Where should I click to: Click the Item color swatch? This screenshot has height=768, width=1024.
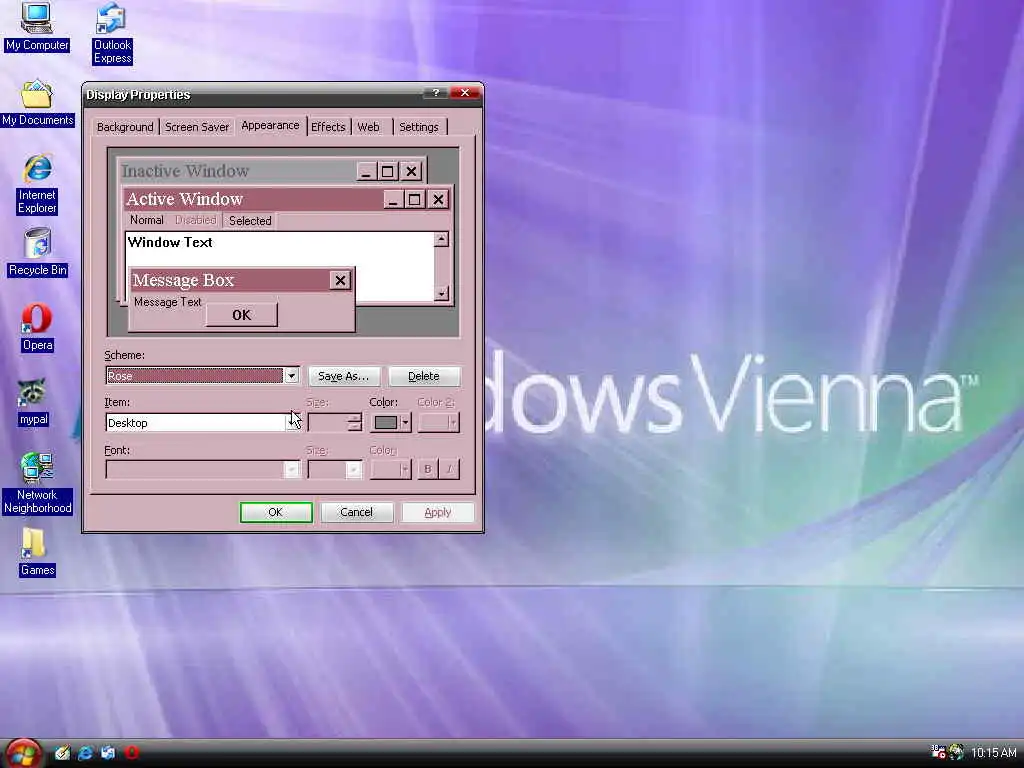tap(385, 423)
